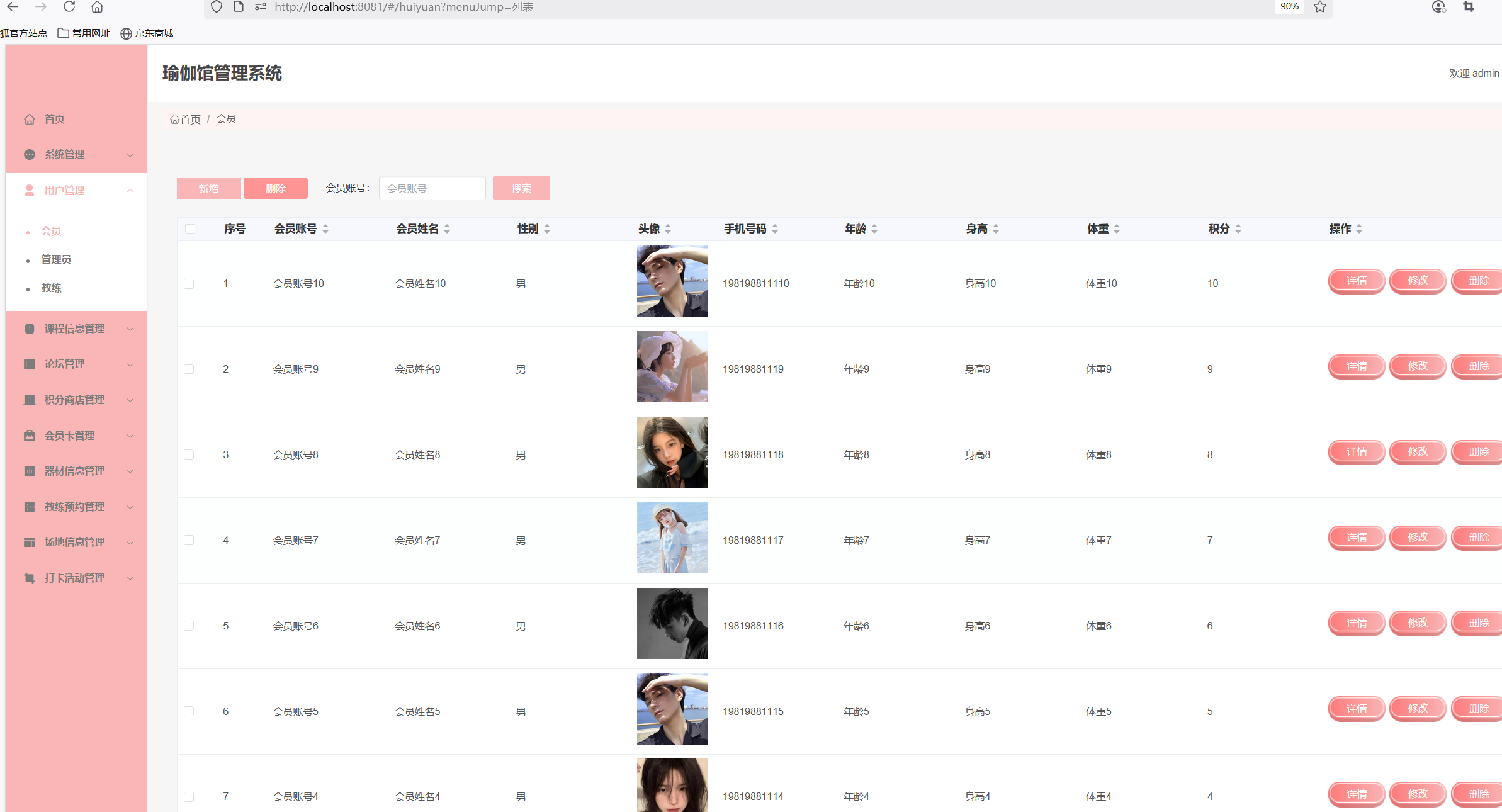Click the browser home icon
The height and width of the screenshot is (812, 1502).
(x=97, y=7)
